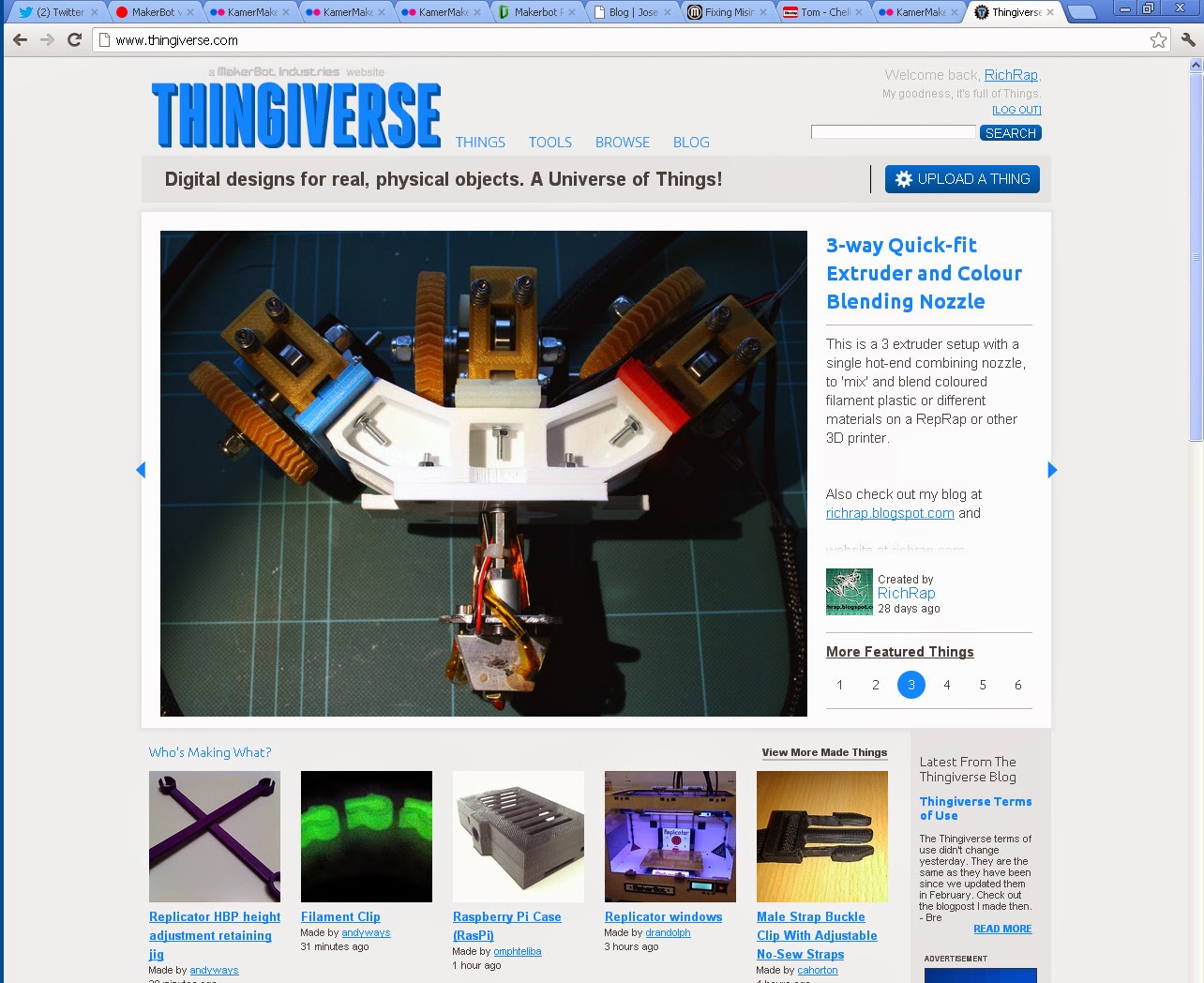Image resolution: width=1204 pixels, height=983 pixels.
Task: Open a new browser tab
Action: pyautogui.click(x=1081, y=12)
